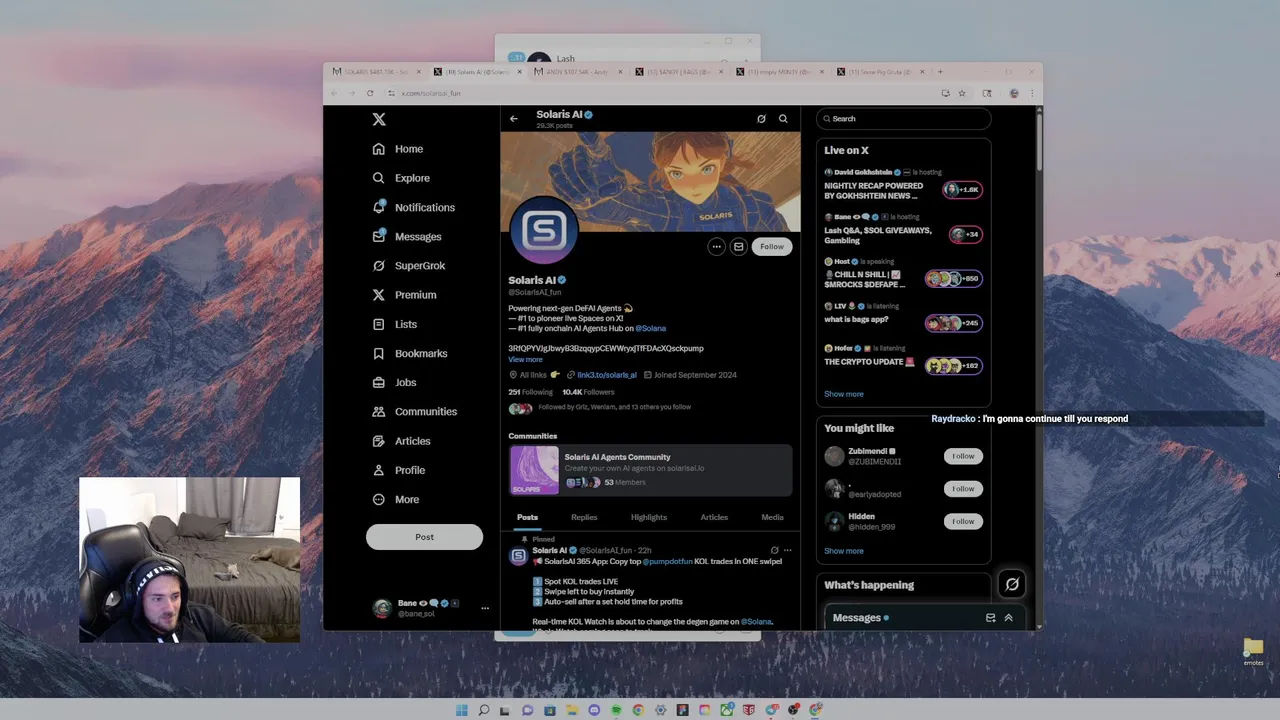Go to Home in the sidebar
Viewport: 1280px width, 720px height.
click(x=398, y=149)
